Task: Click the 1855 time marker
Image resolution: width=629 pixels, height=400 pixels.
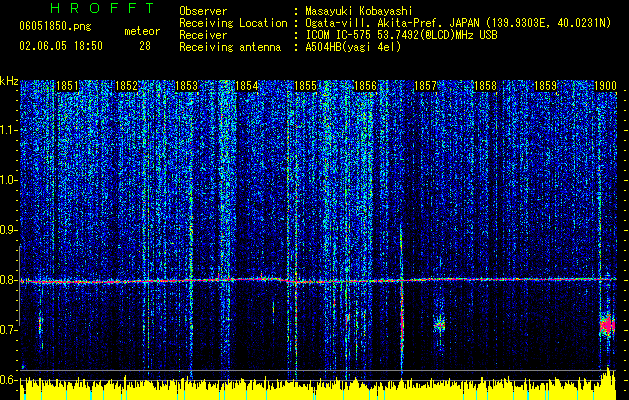Action: point(306,86)
